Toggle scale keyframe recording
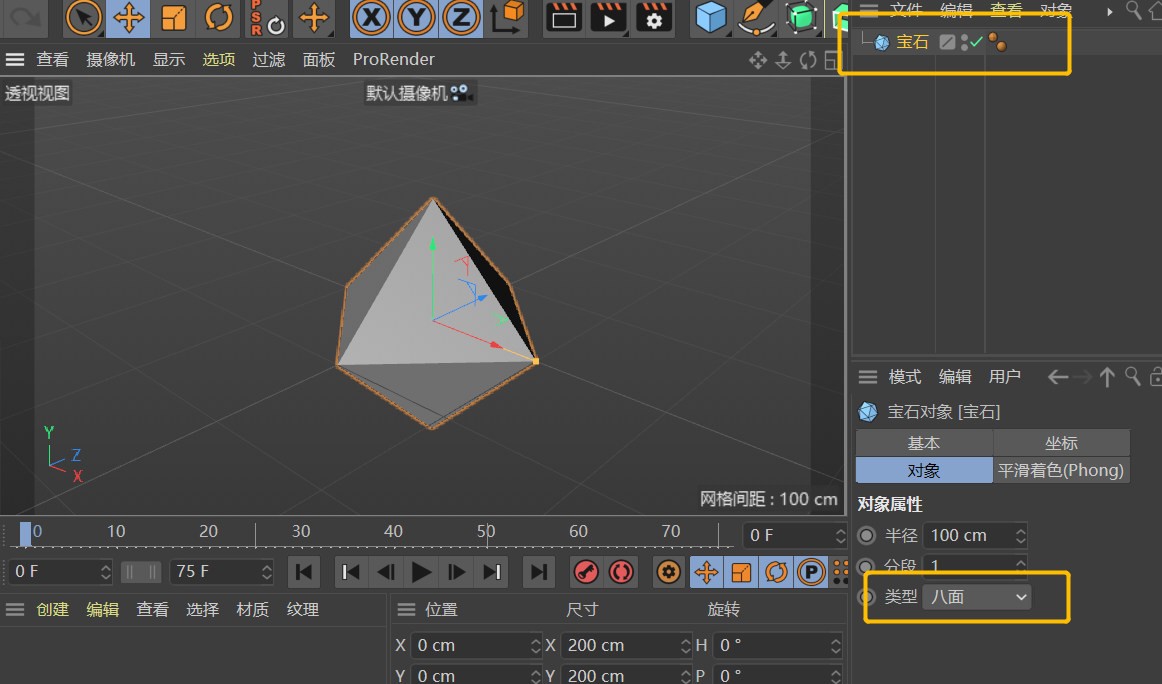1162x684 pixels. click(x=741, y=572)
